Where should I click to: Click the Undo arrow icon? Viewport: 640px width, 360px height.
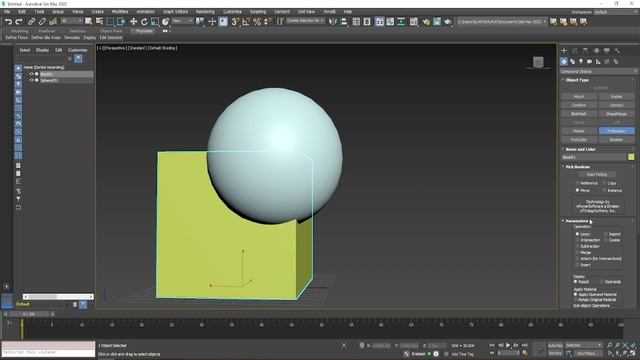pos(8,22)
